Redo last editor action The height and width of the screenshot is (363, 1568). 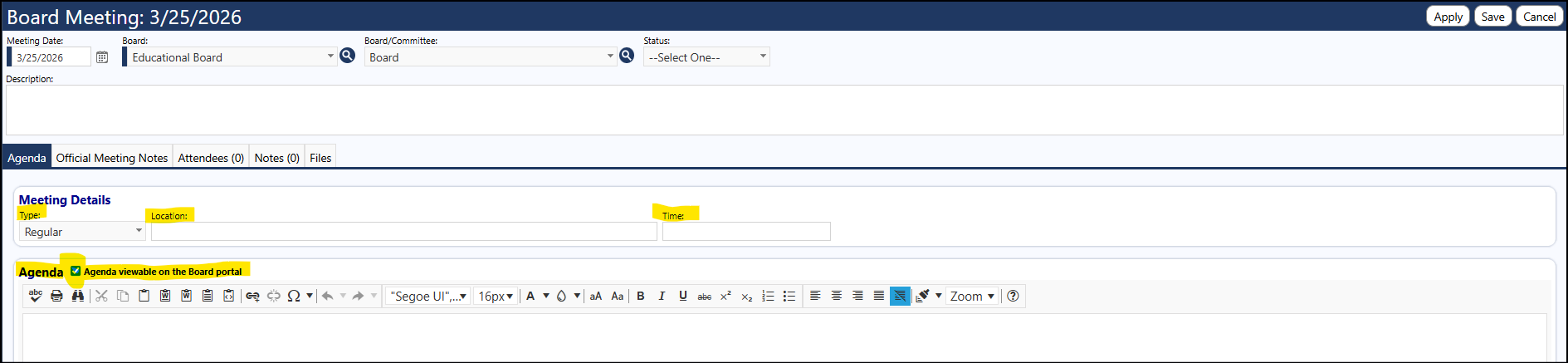359,296
